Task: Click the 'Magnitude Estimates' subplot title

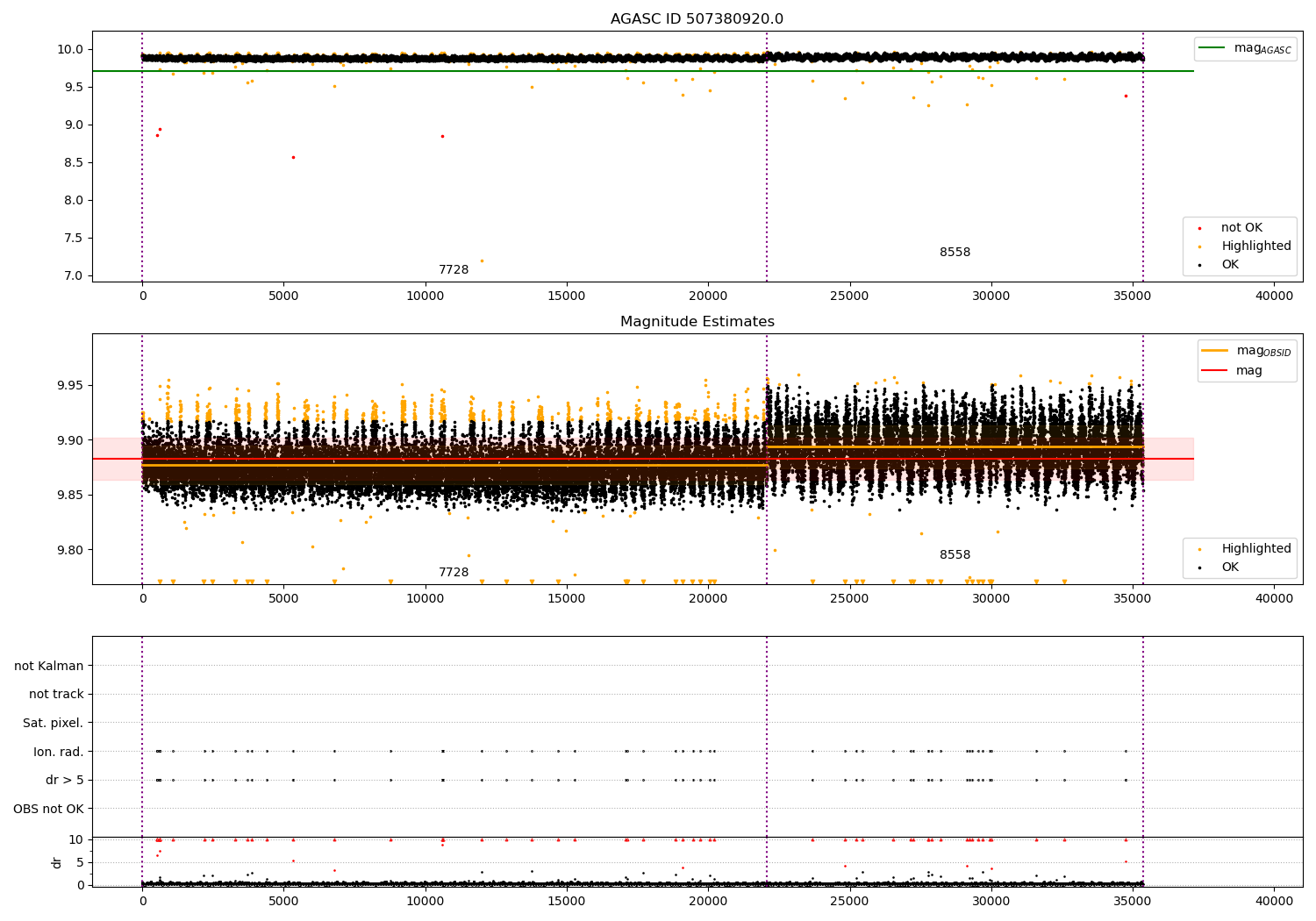Action: tap(697, 322)
